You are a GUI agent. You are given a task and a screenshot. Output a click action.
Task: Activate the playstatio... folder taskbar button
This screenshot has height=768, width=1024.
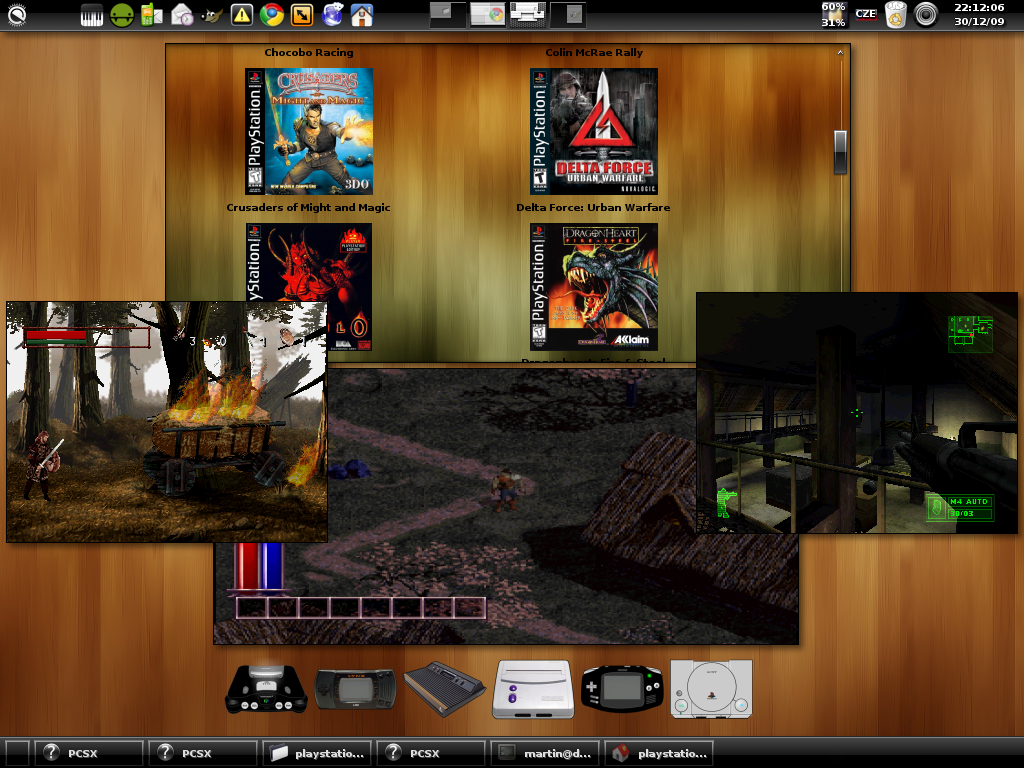pyautogui.click(x=317, y=753)
